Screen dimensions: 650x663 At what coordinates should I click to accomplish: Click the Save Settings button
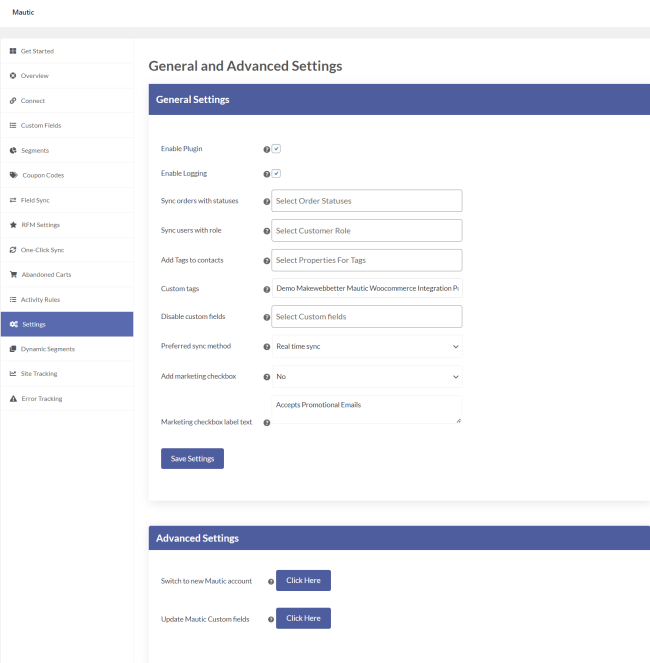point(192,458)
